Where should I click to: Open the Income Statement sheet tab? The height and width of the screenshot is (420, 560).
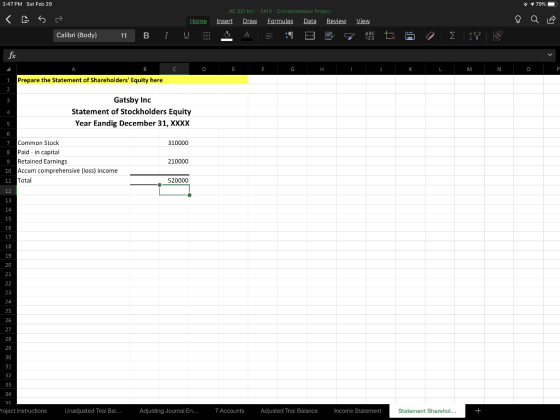358,411
